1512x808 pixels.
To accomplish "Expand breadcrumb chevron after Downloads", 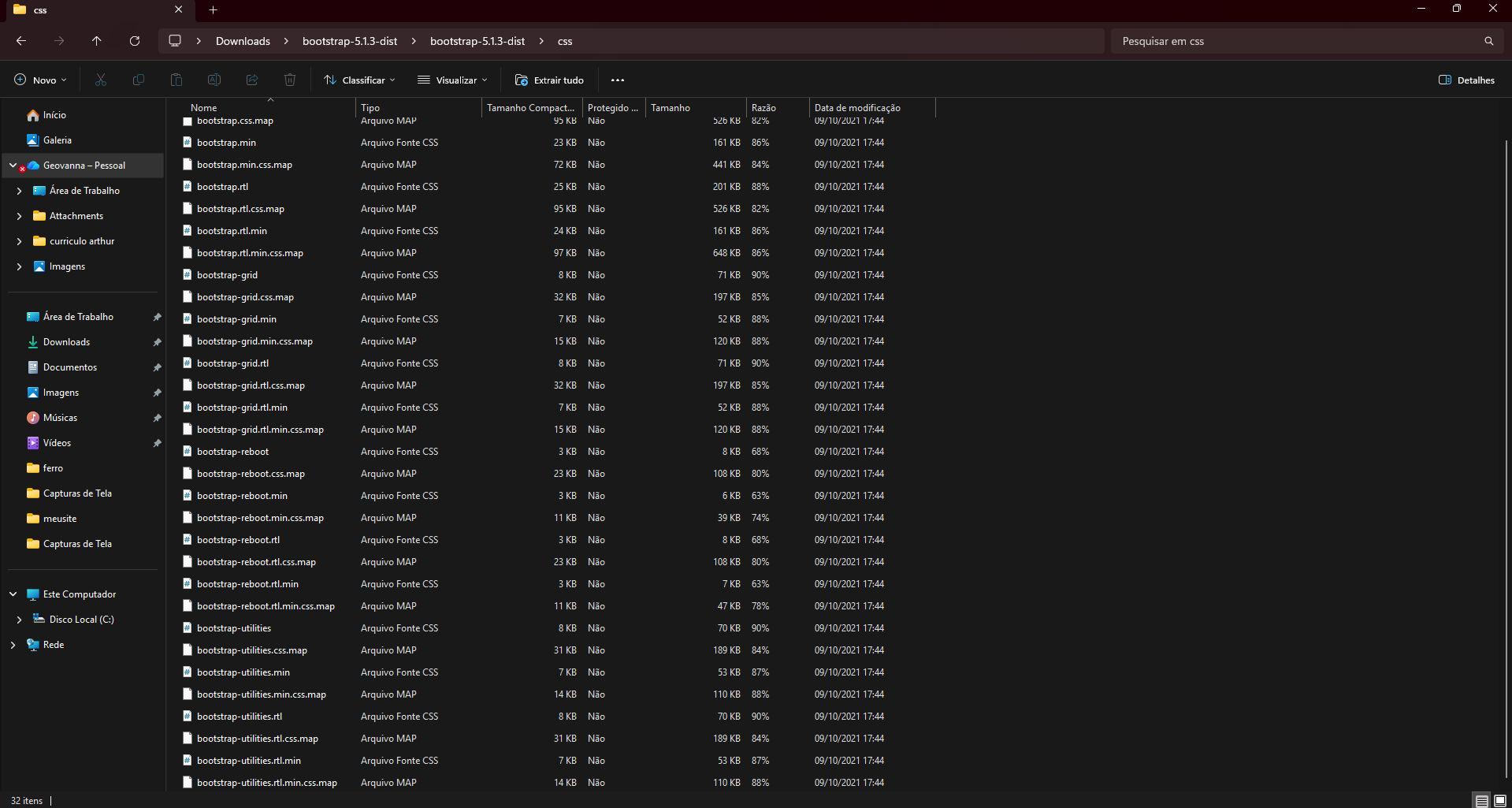I will click(x=286, y=41).
